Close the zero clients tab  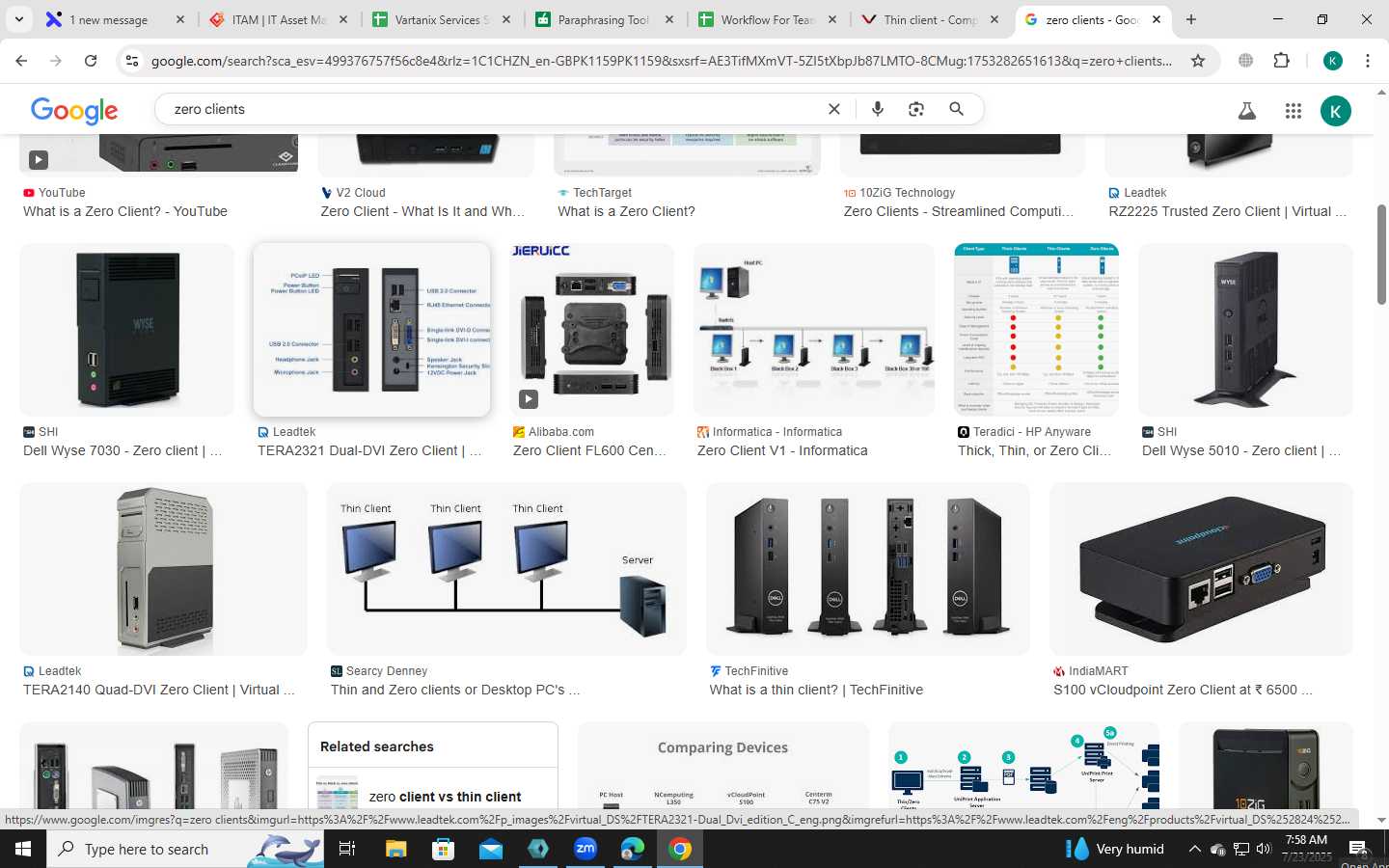[1157, 19]
